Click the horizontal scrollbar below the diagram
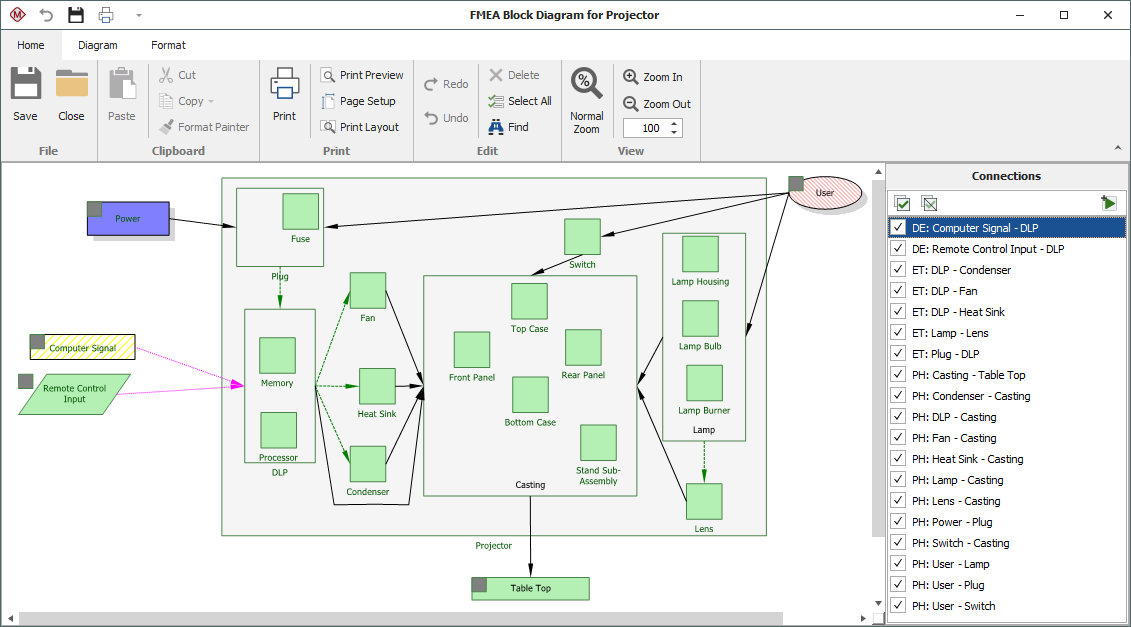 click(x=440, y=619)
